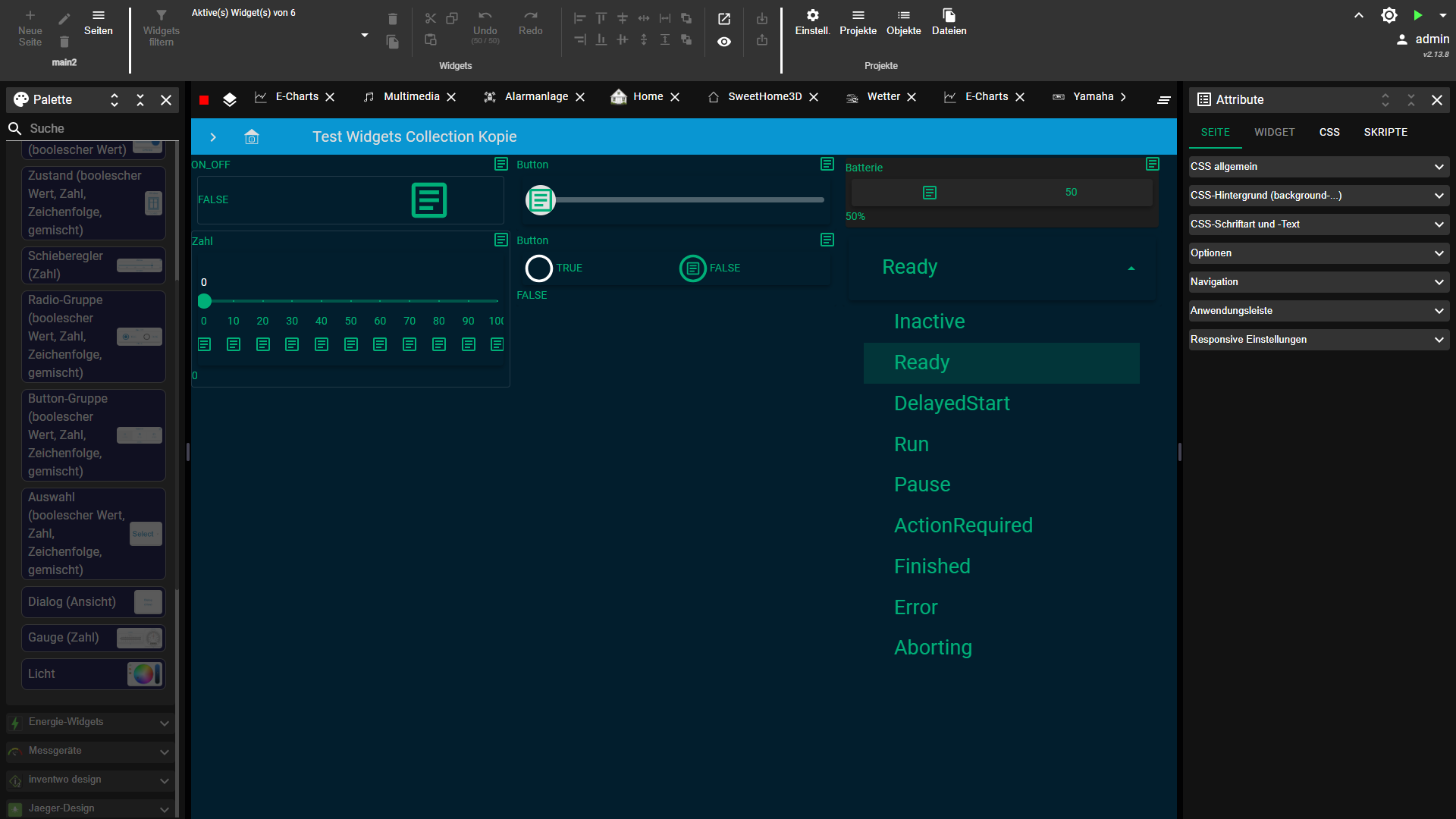This screenshot has width=1456, height=819.
Task: Click the Delete widget trash icon
Action: coord(393,18)
